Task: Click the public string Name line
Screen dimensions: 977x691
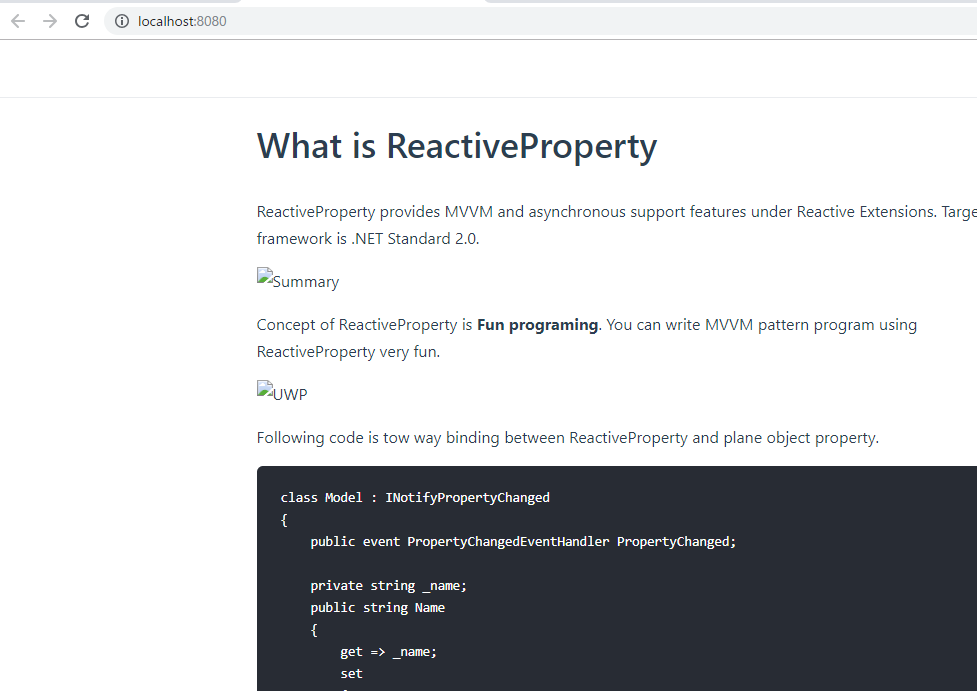Action: 378,608
